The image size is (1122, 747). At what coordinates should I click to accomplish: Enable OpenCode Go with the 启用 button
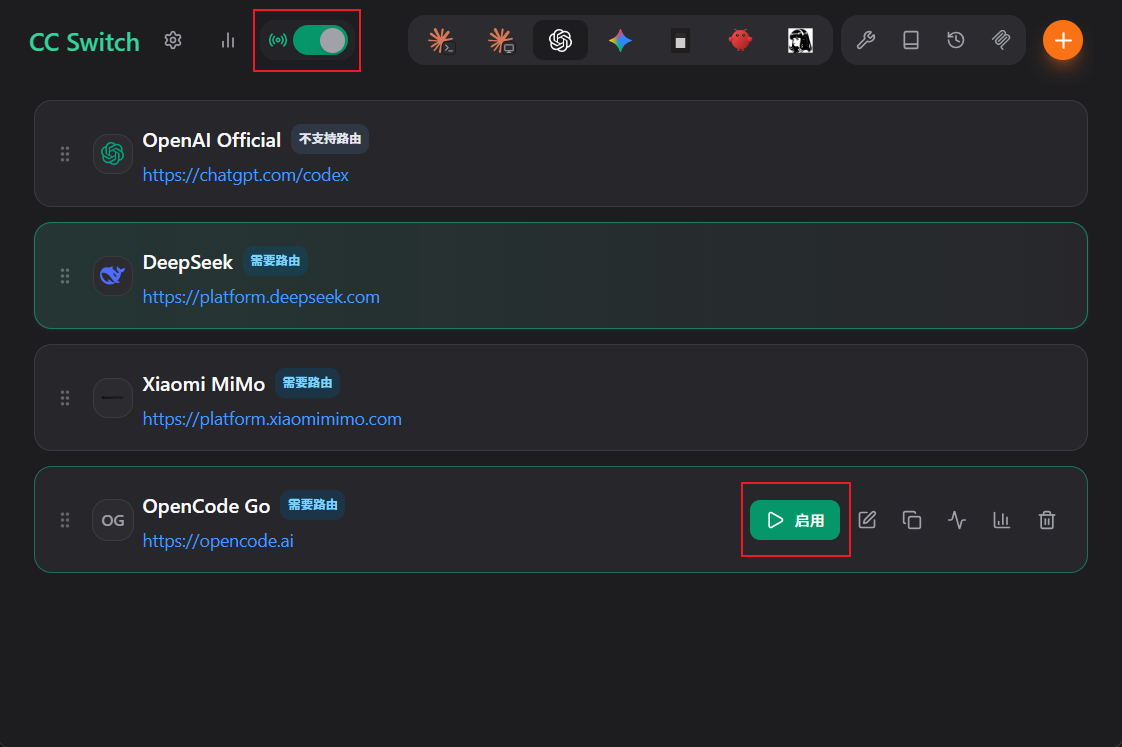click(x=795, y=520)
